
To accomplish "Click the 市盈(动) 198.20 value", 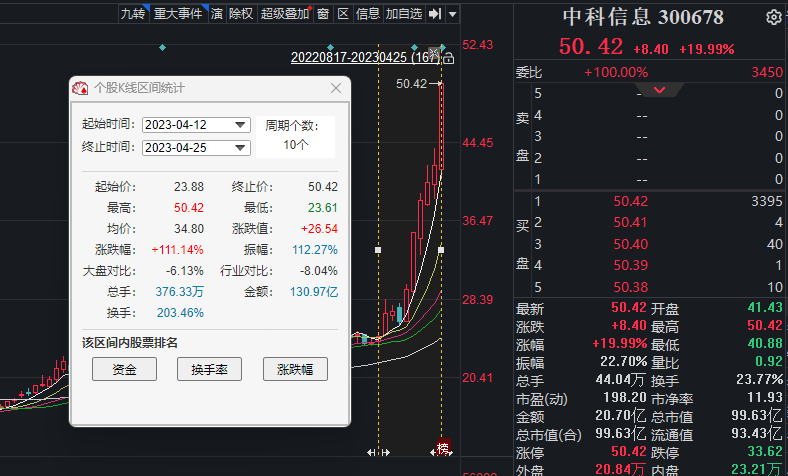I will pyautogui.click(x=625, y=398).
